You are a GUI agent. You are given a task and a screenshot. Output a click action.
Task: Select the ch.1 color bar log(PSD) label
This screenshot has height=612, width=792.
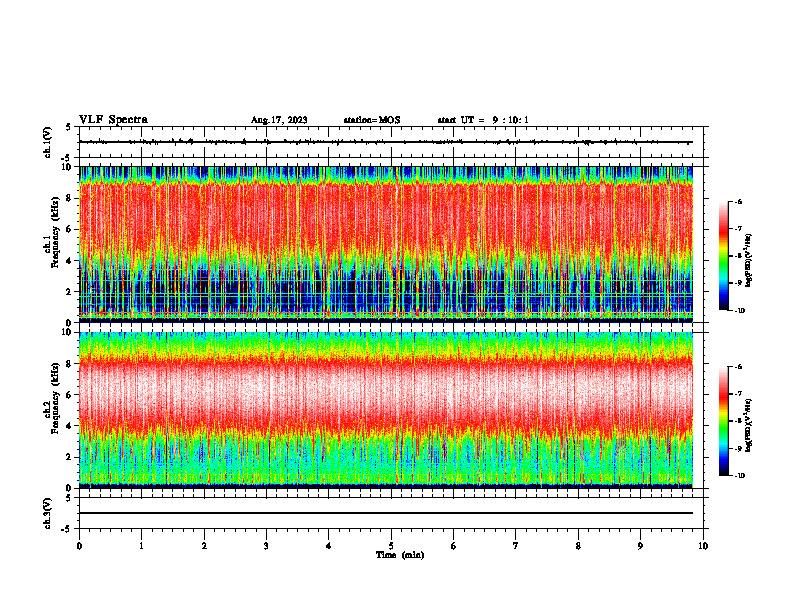point(749,260)
